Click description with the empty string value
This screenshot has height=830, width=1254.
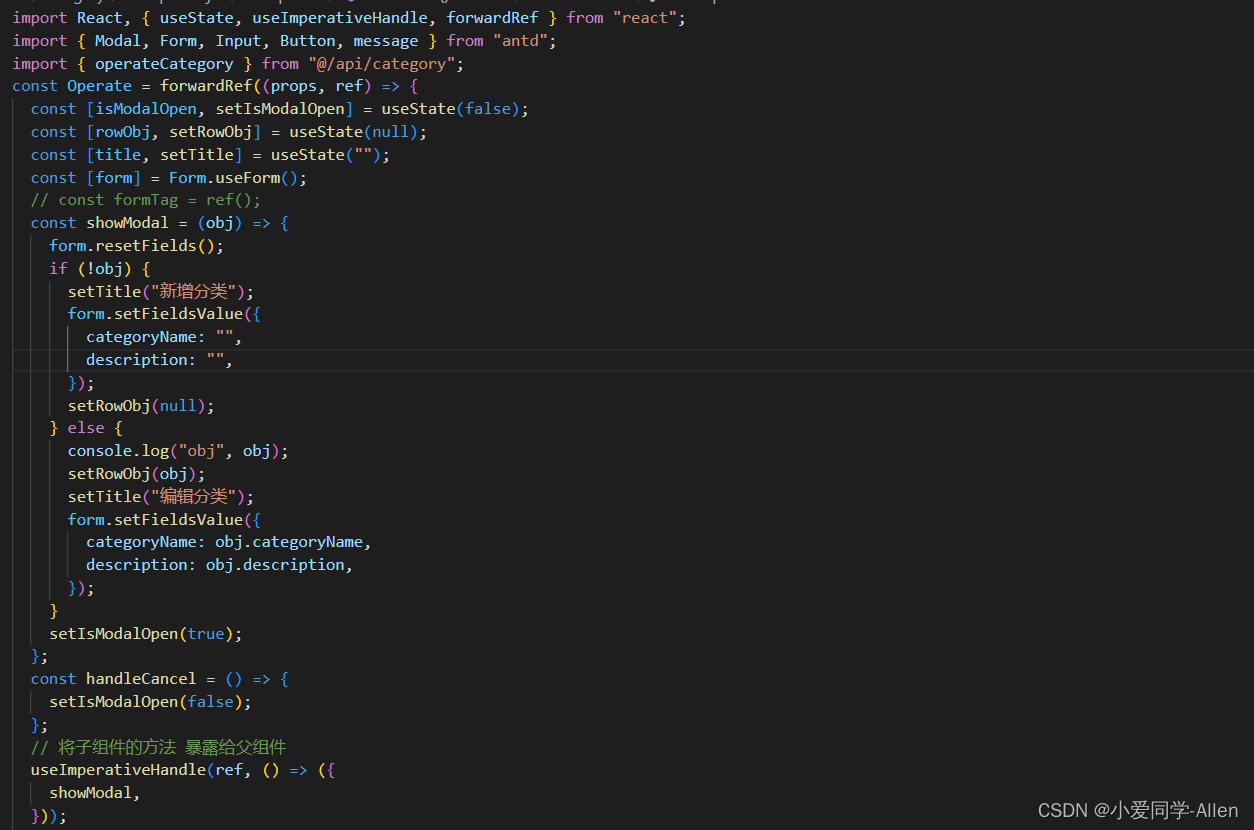coord(155,359)
